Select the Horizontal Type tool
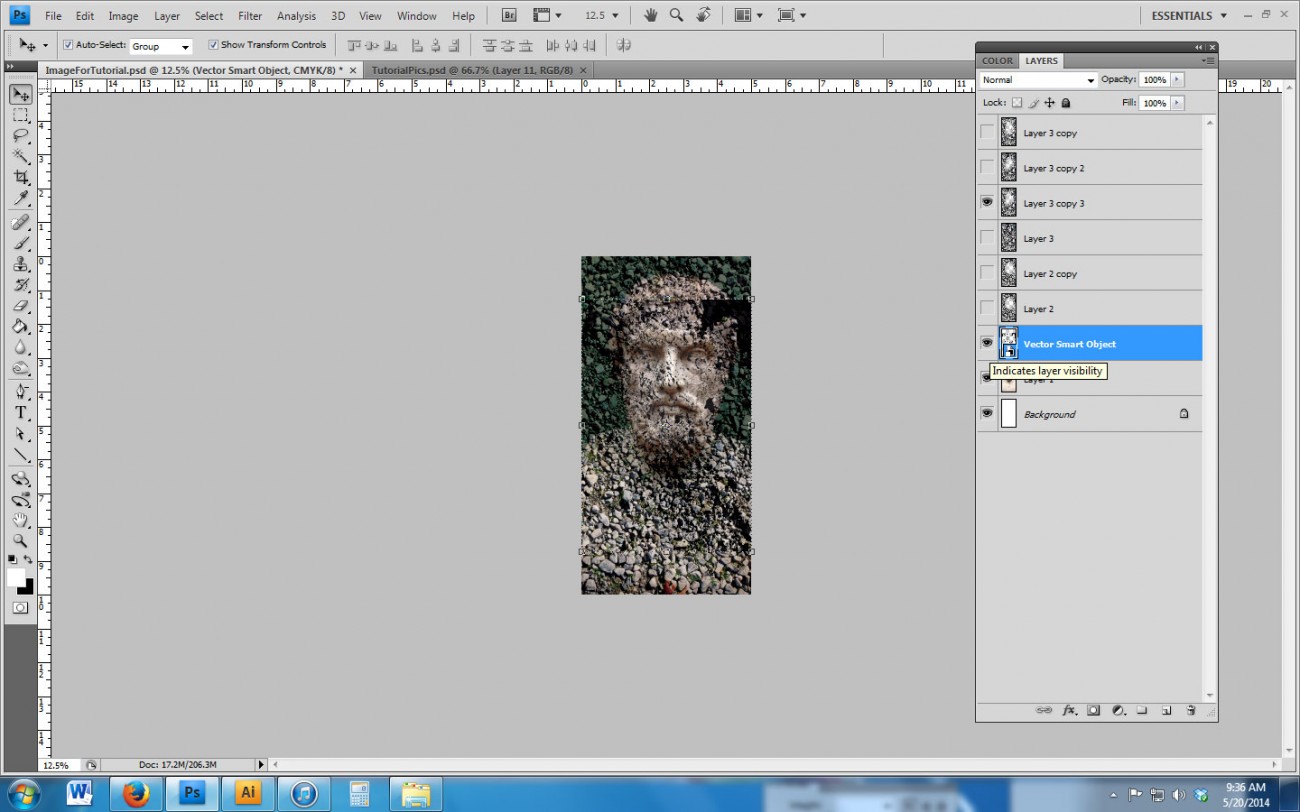Viewport: 1300px width, 812px height. (x=22, y=412)
